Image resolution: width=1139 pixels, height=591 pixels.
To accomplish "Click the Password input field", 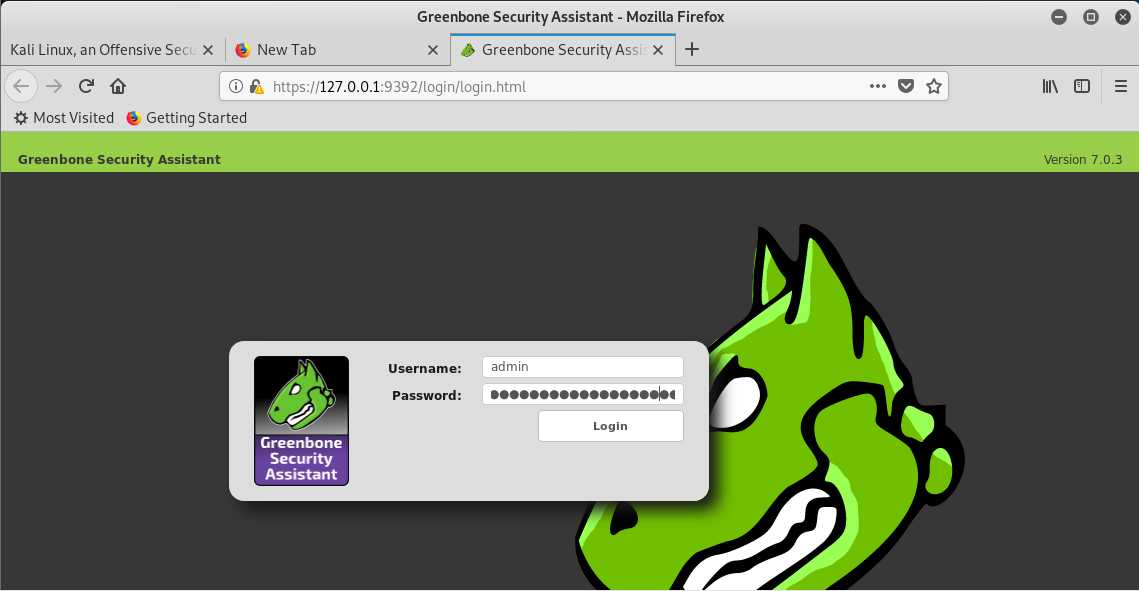I will click(x=583, y=394).
